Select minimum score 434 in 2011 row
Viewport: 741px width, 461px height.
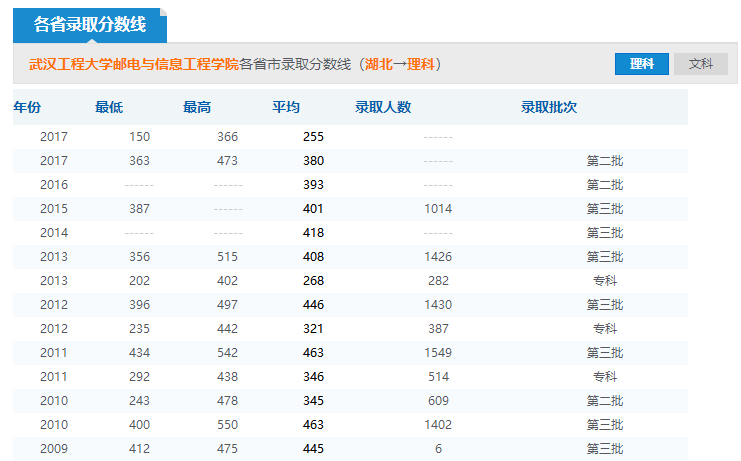click(x=139, y=353)
